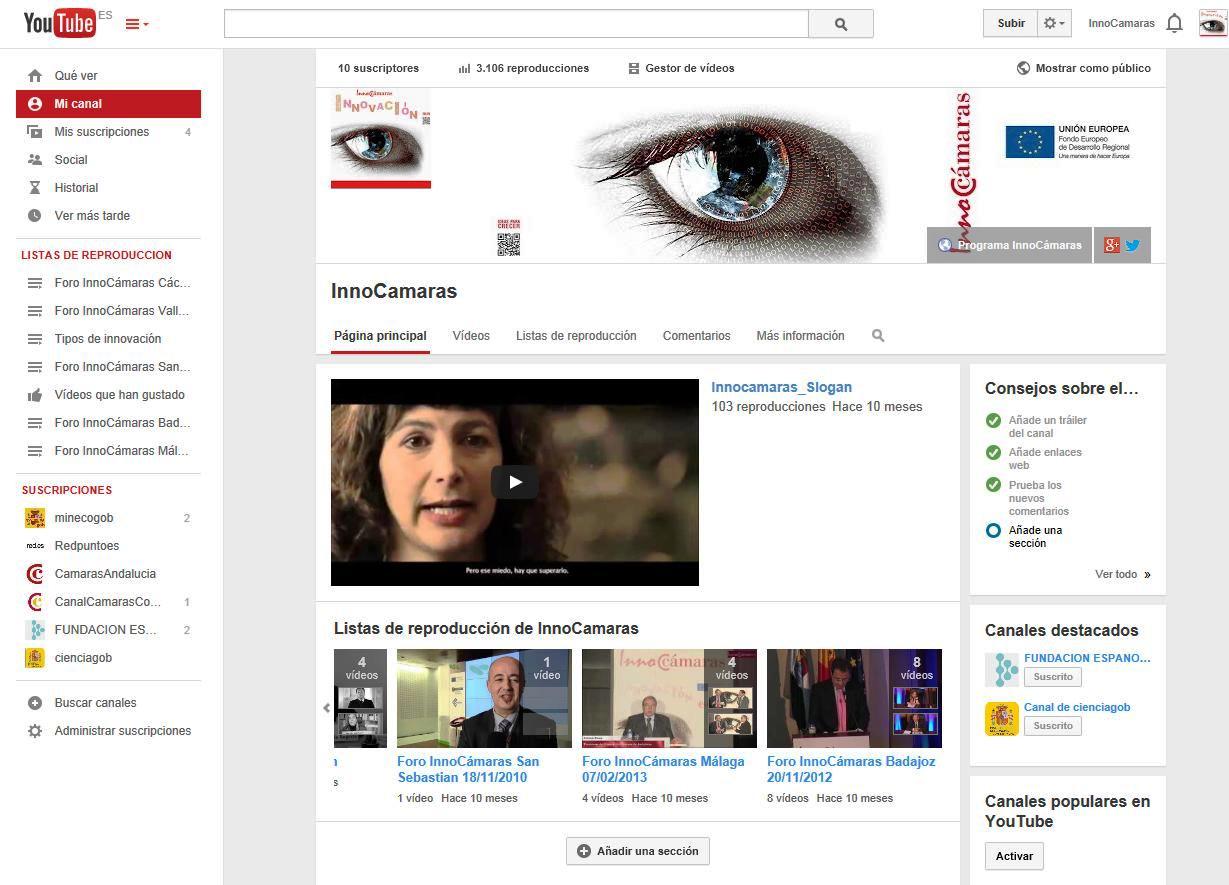
Task: Open the Innocamaras_Slogan title link
Action: tap(782, 387)
